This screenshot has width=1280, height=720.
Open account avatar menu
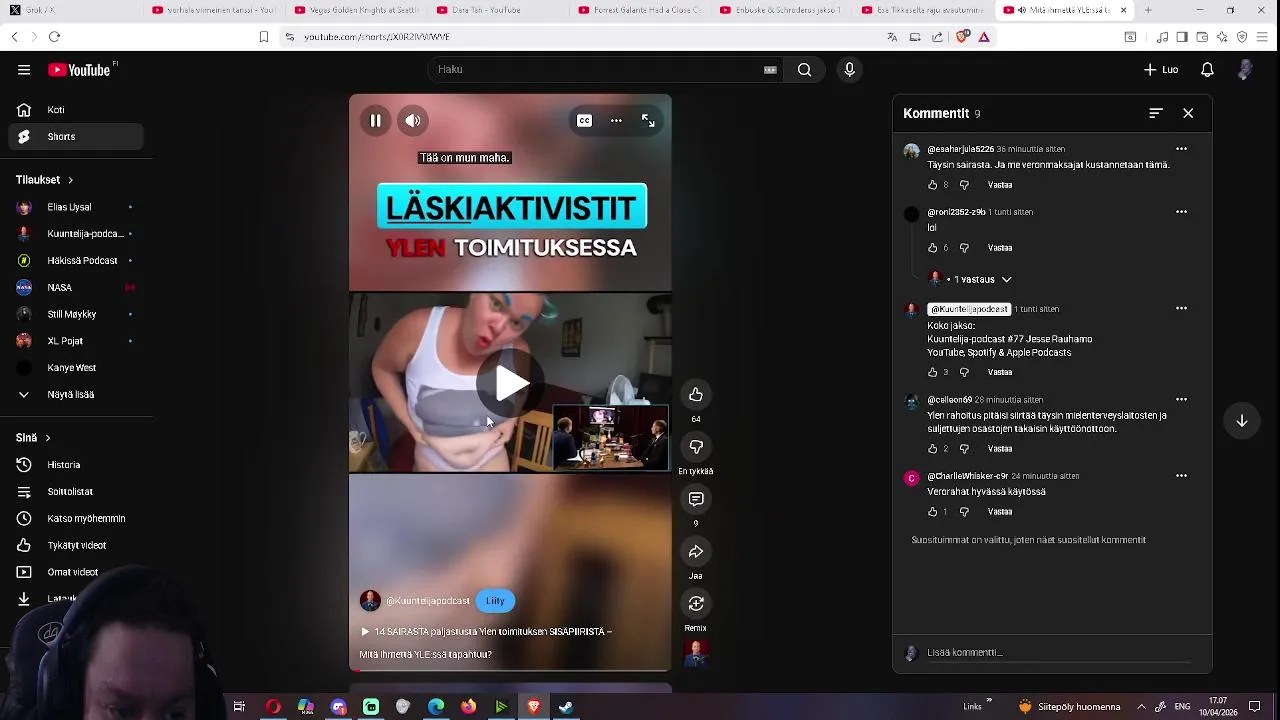1245,70
